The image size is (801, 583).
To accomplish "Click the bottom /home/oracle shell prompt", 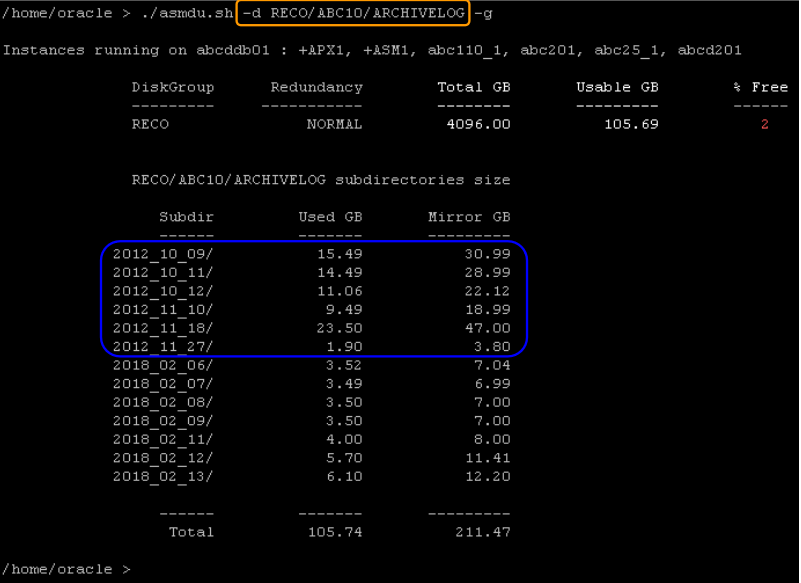I will coord(66,569).
